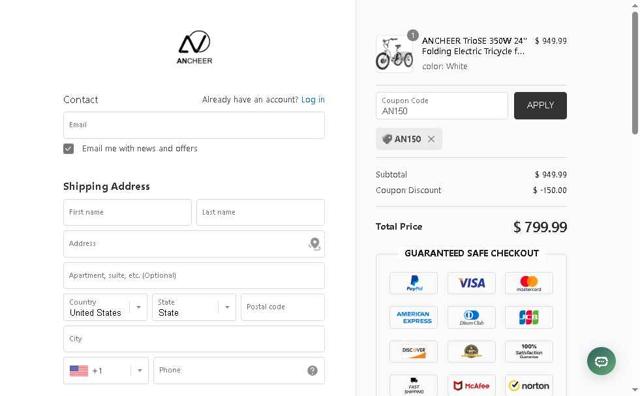This screenshot has width=640, height=396.
Task: Click the phone help question mark icon
Action: click(312, 370)
